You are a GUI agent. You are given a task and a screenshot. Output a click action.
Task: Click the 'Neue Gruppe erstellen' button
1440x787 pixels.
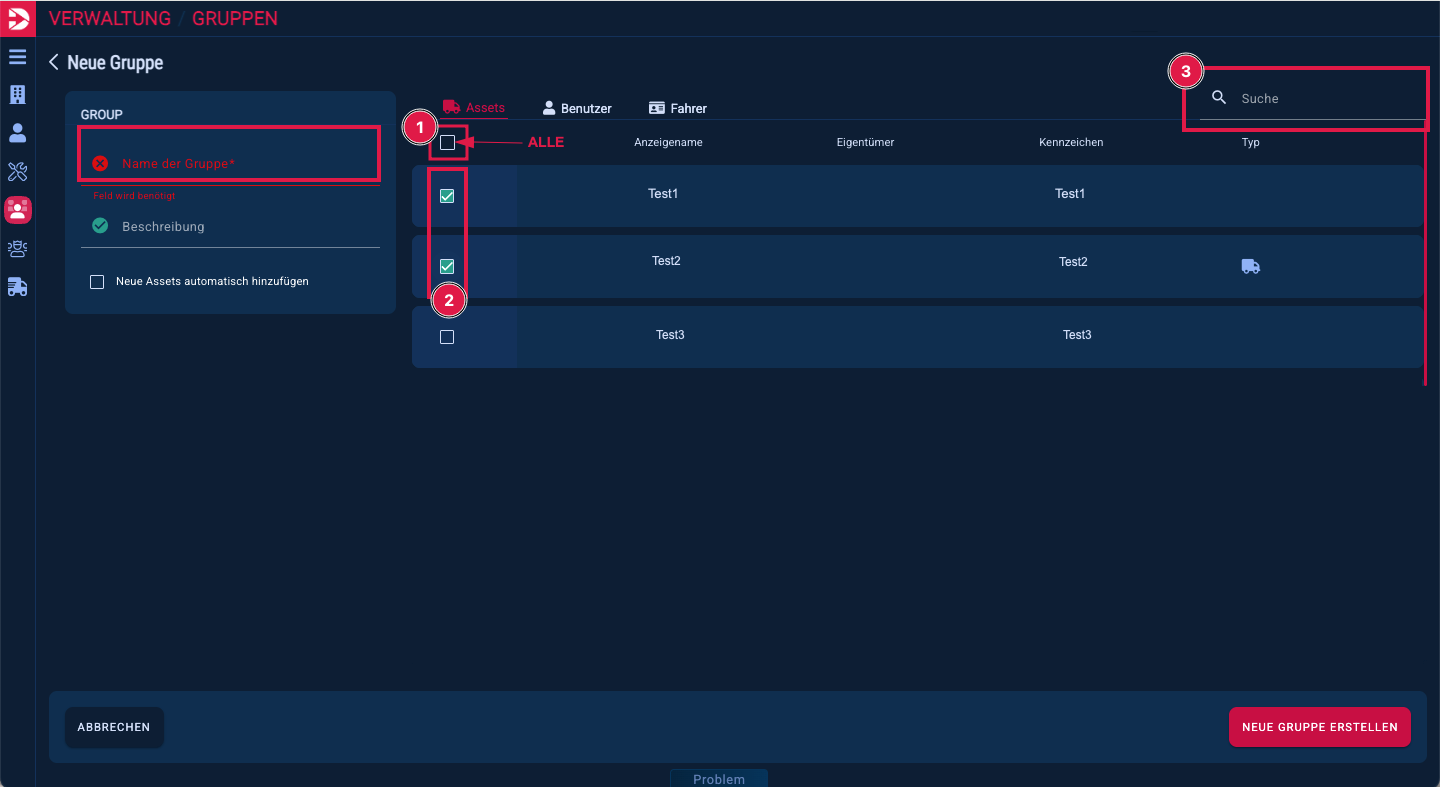pos(1319,727)
